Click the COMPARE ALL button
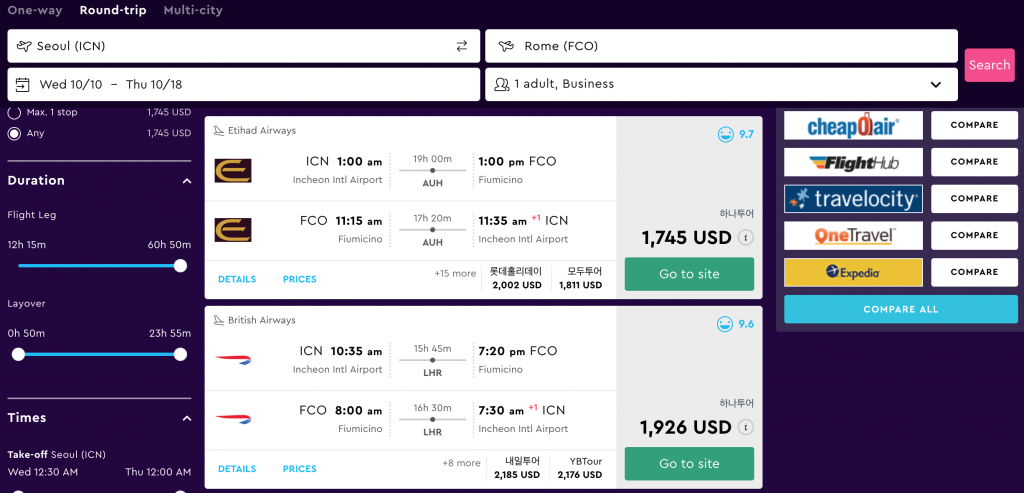The image size is (1024, 493). 901,310
